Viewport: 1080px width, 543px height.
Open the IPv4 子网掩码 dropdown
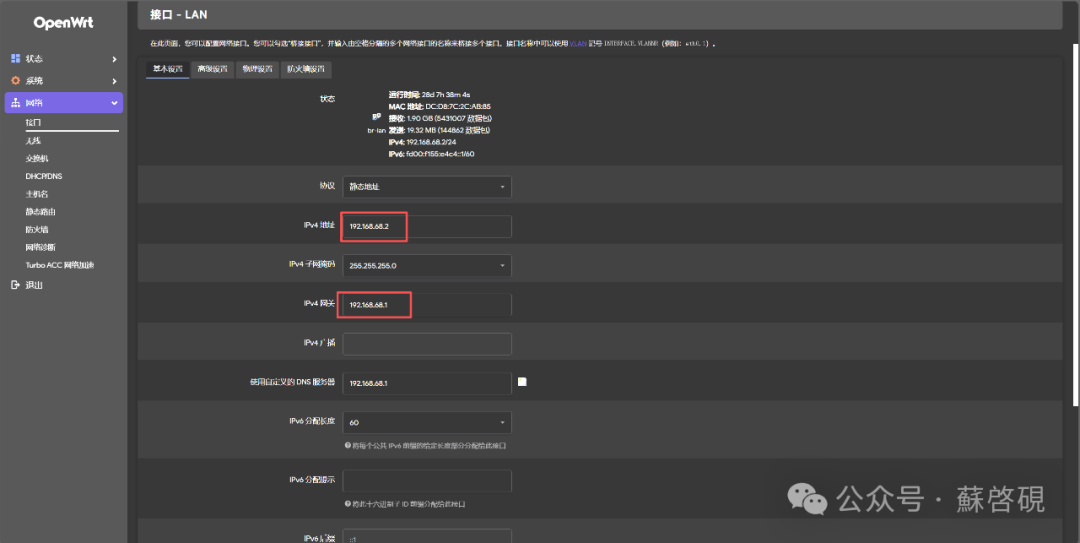pos(427,265)
